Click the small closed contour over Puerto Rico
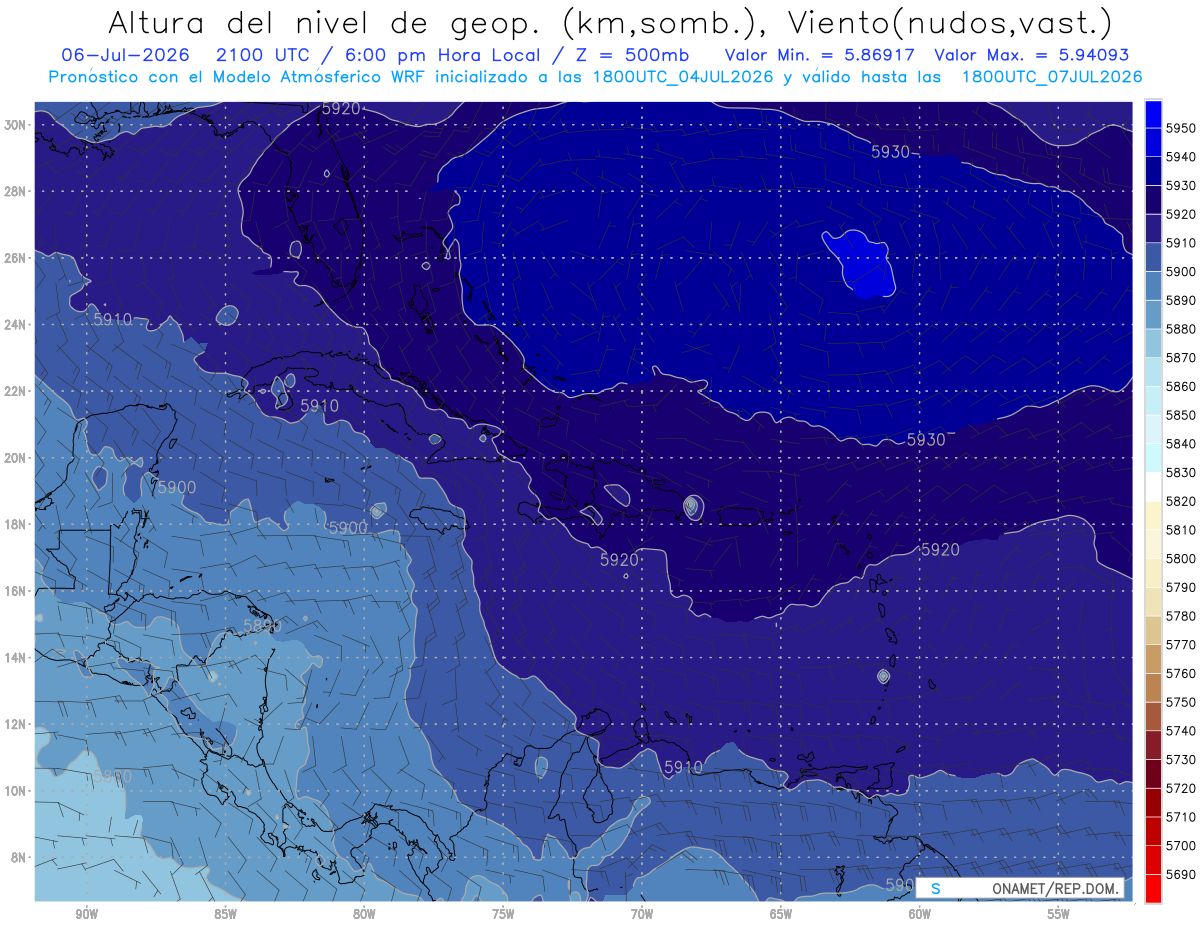This screenshot has width=1200, height=927. (692, 507)
